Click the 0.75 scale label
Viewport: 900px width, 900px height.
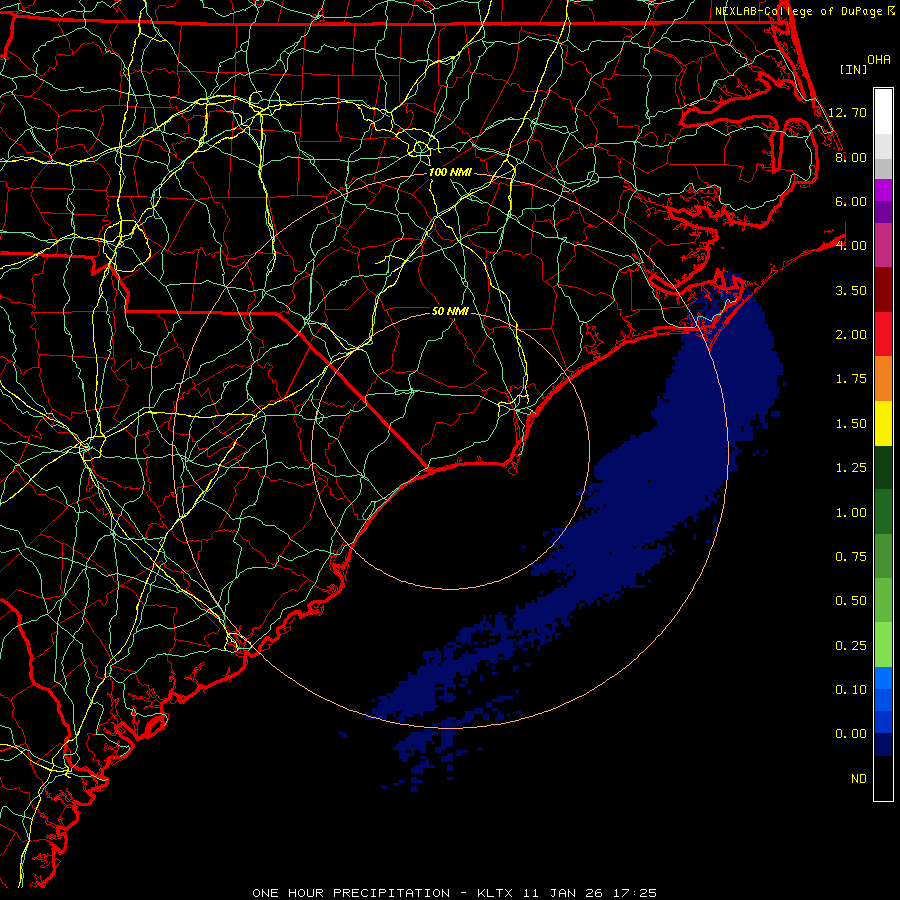(x=851, y=557)
